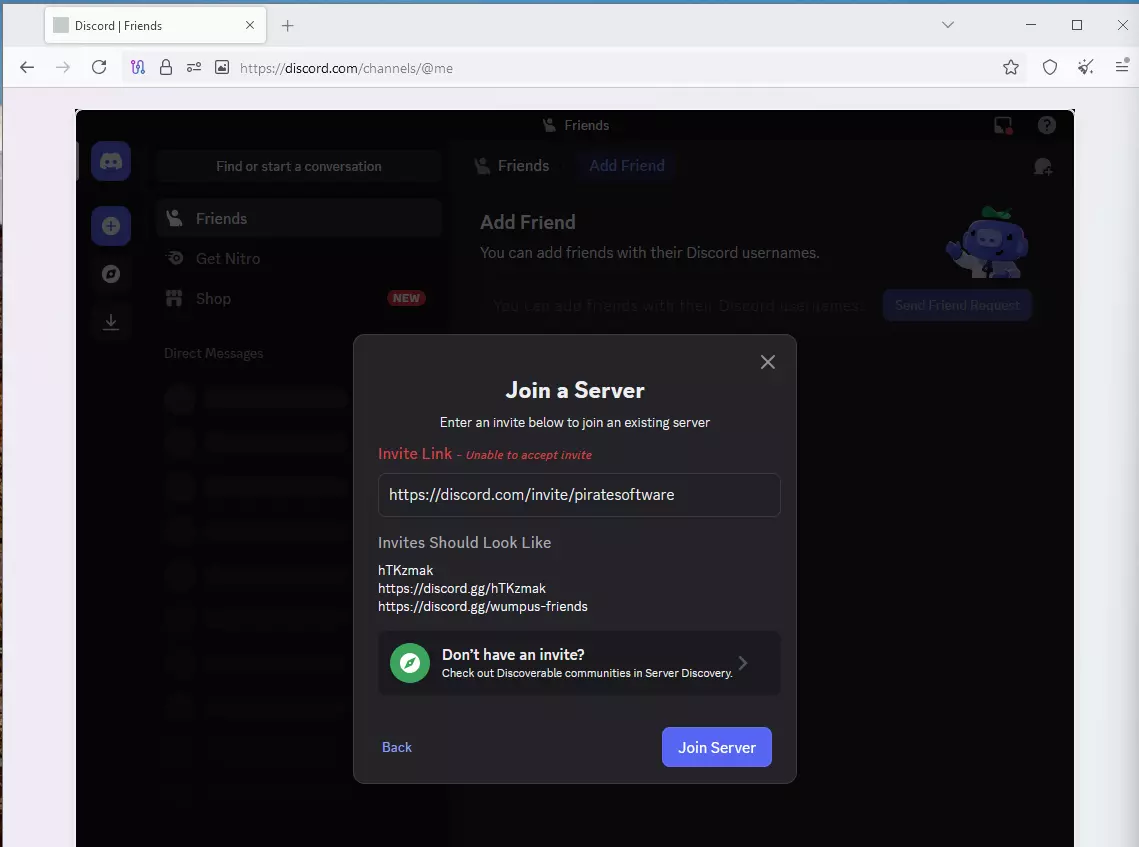The height and width of the screenshot is (847, 1139).
Task: Click the green compass discovery icon
Action: [410, 663]
